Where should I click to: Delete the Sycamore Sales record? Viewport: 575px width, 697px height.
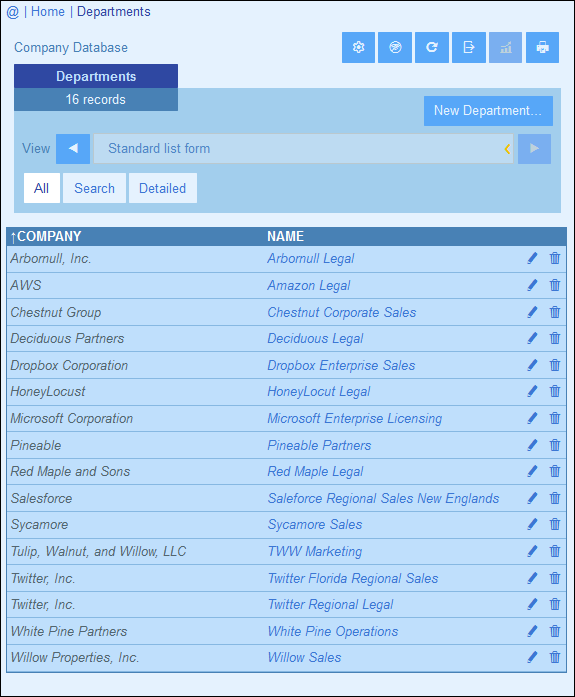coord(555,524)
